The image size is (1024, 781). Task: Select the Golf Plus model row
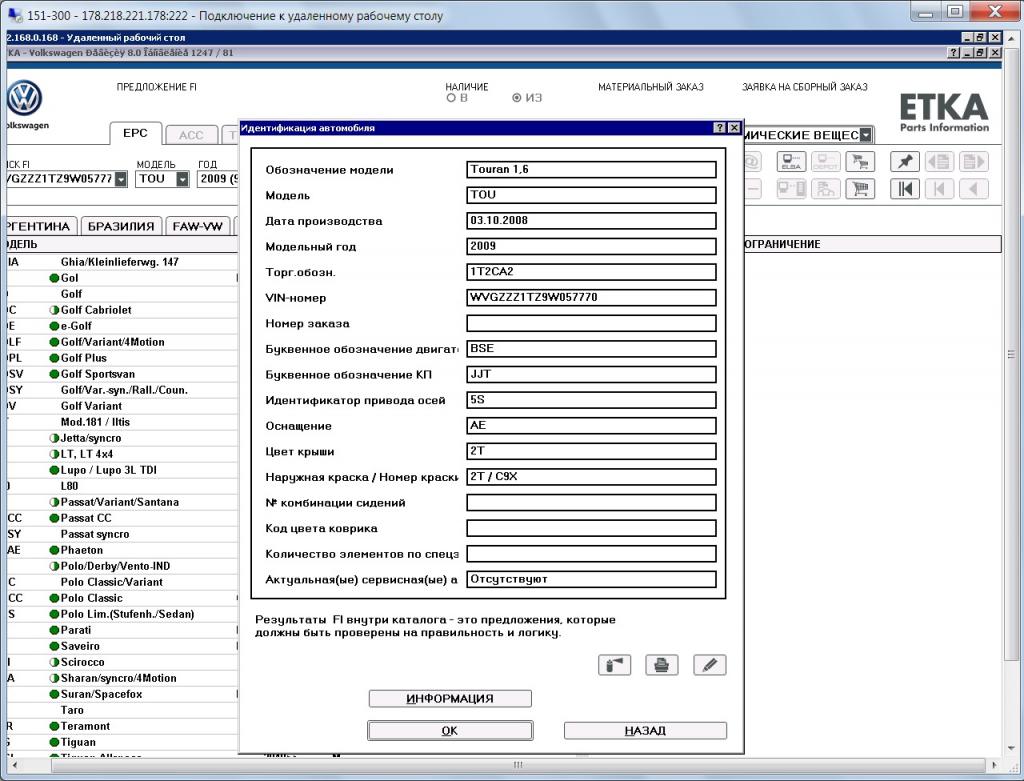click(122, 359)
